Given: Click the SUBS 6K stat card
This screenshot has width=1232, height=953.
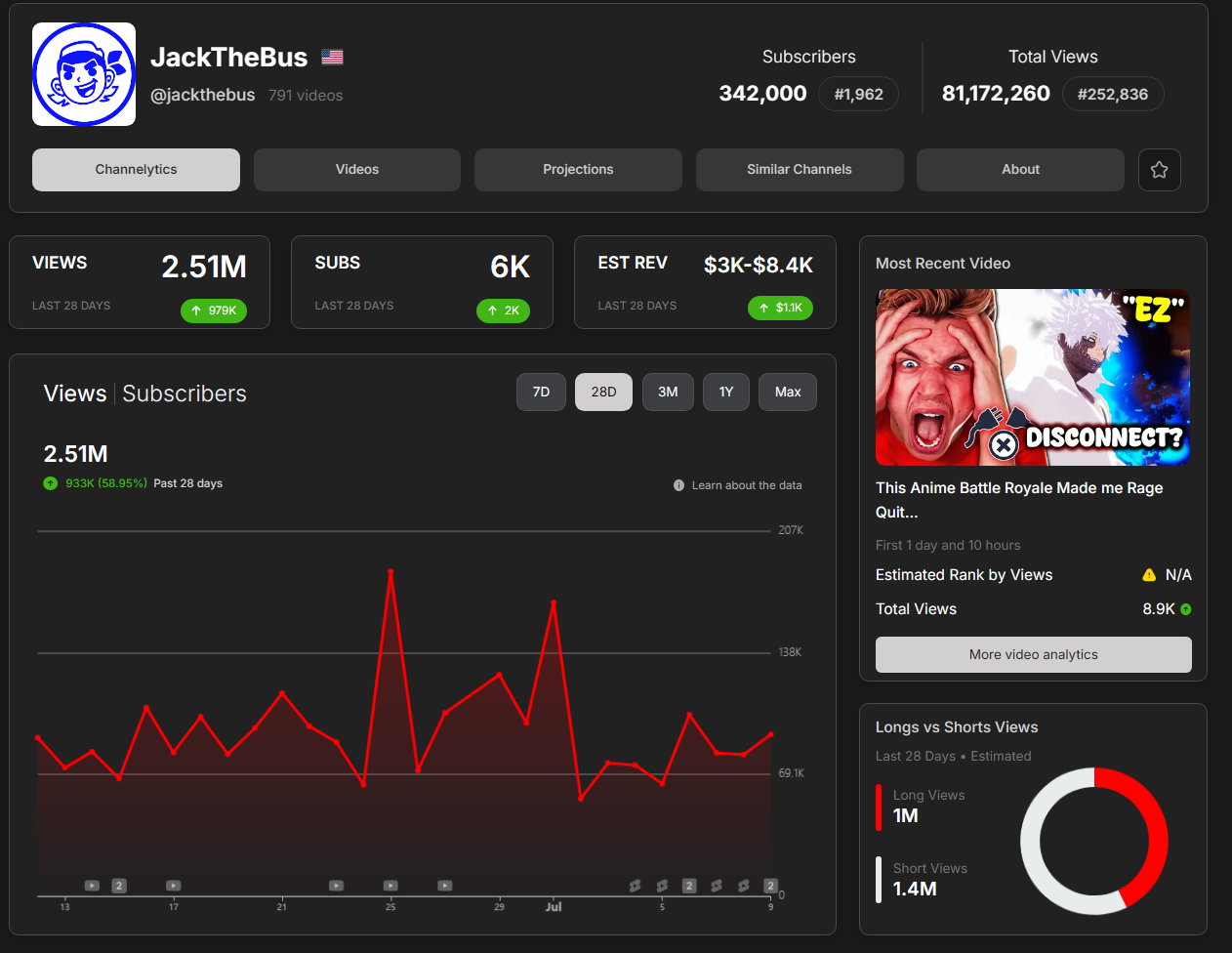Looking at the screenshot, I should (422, 282).
